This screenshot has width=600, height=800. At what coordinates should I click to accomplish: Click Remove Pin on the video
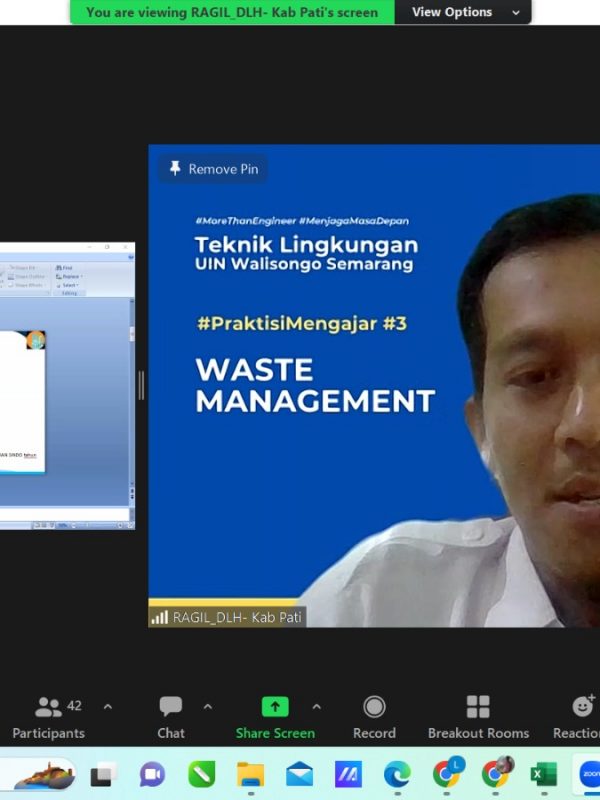click(213, 169)
